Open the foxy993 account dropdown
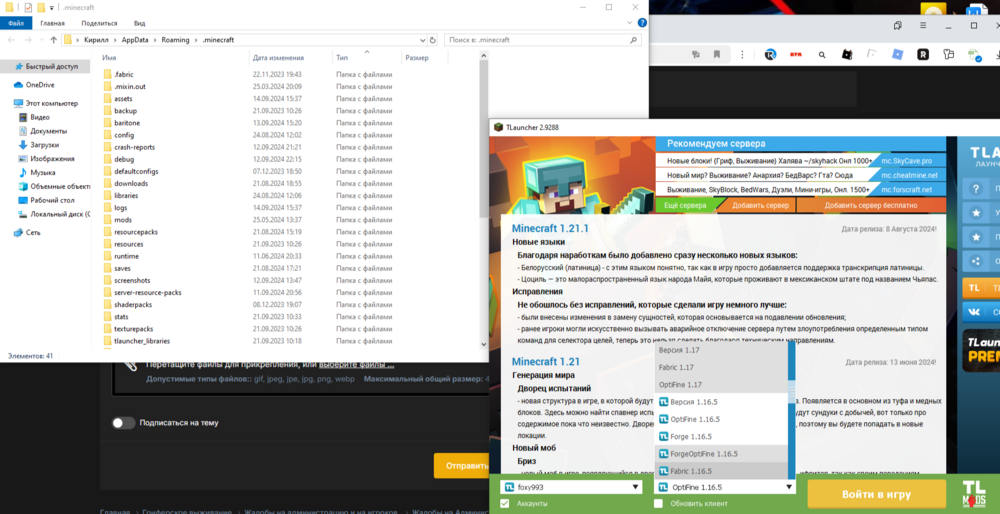Viewport: 1000px width, 514px height. pos(571,487)
